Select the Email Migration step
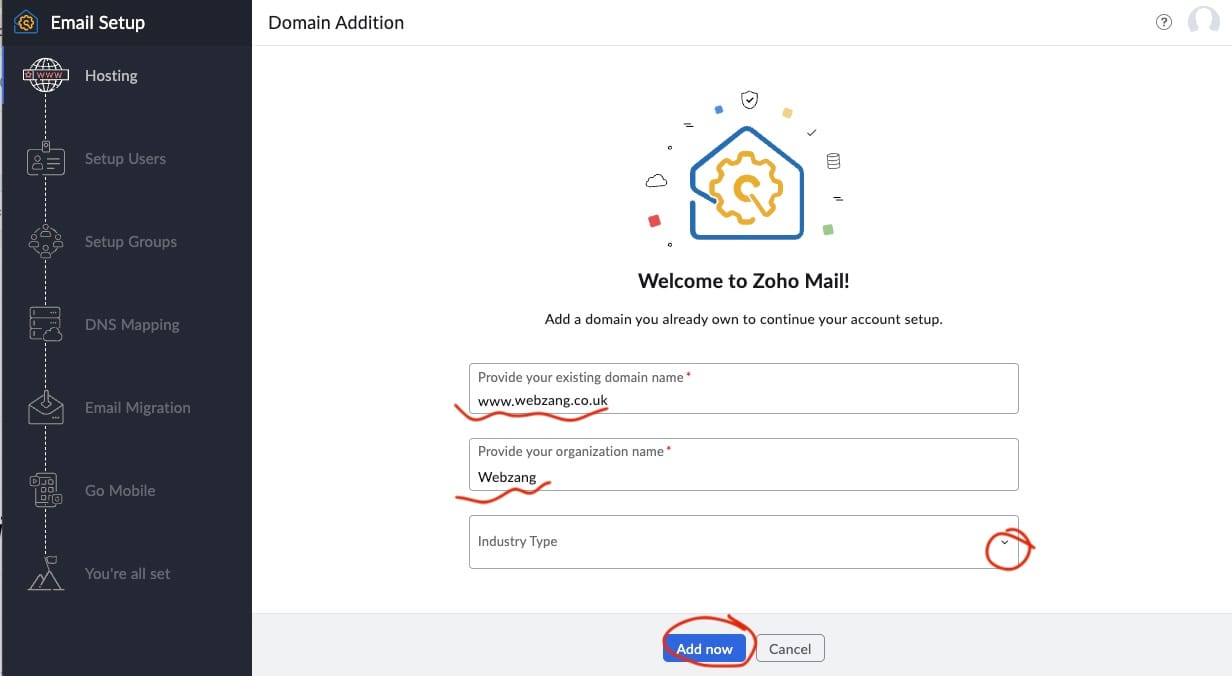The height and width of the screenshot is (676, 1232). pyautogui.click(x=137, y=408)
